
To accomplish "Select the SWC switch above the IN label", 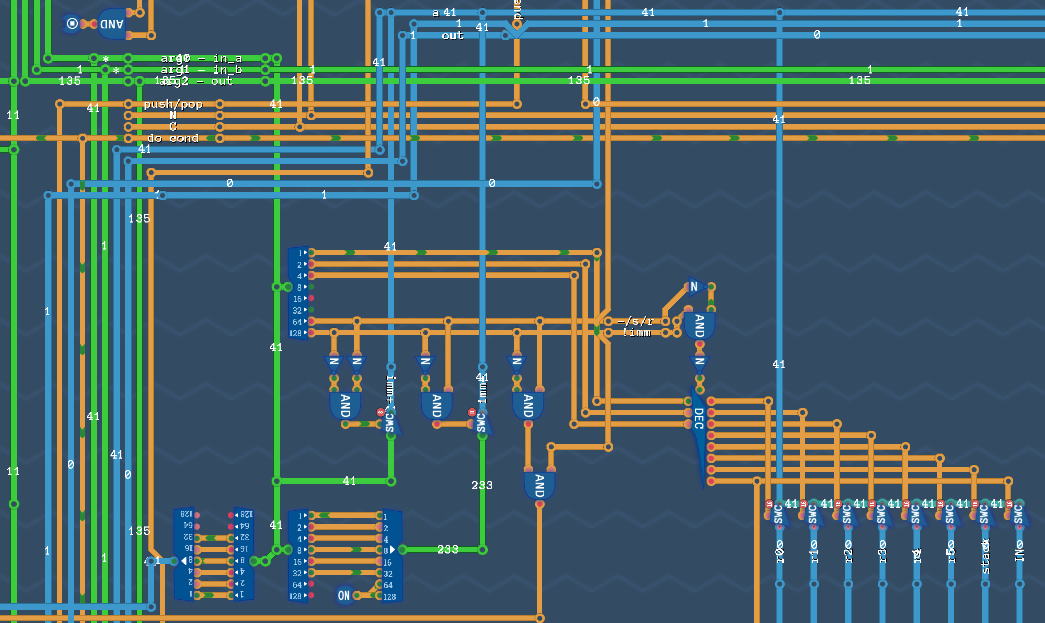I will (1018, 514).
